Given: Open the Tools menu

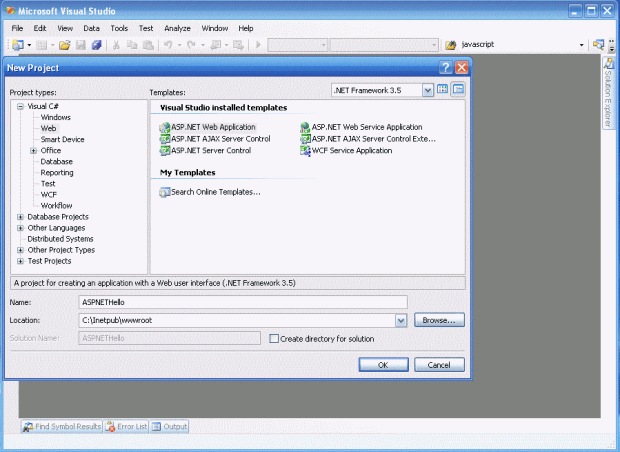Looking at the screenshot, I should pos(119,28).
